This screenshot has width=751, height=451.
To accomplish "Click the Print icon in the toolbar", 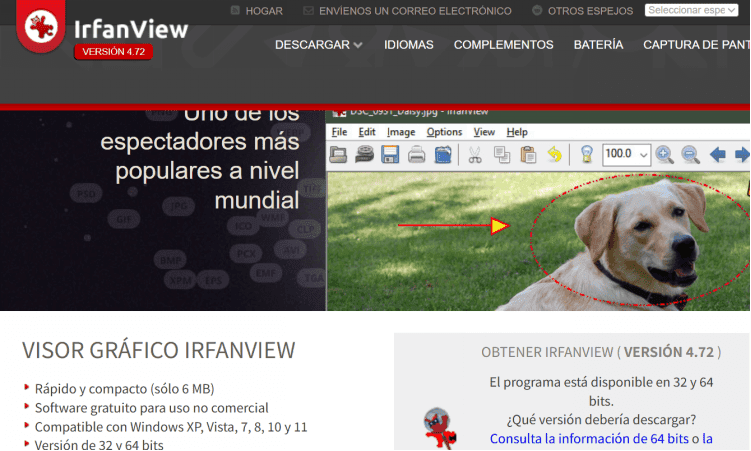I will (416, 155).
